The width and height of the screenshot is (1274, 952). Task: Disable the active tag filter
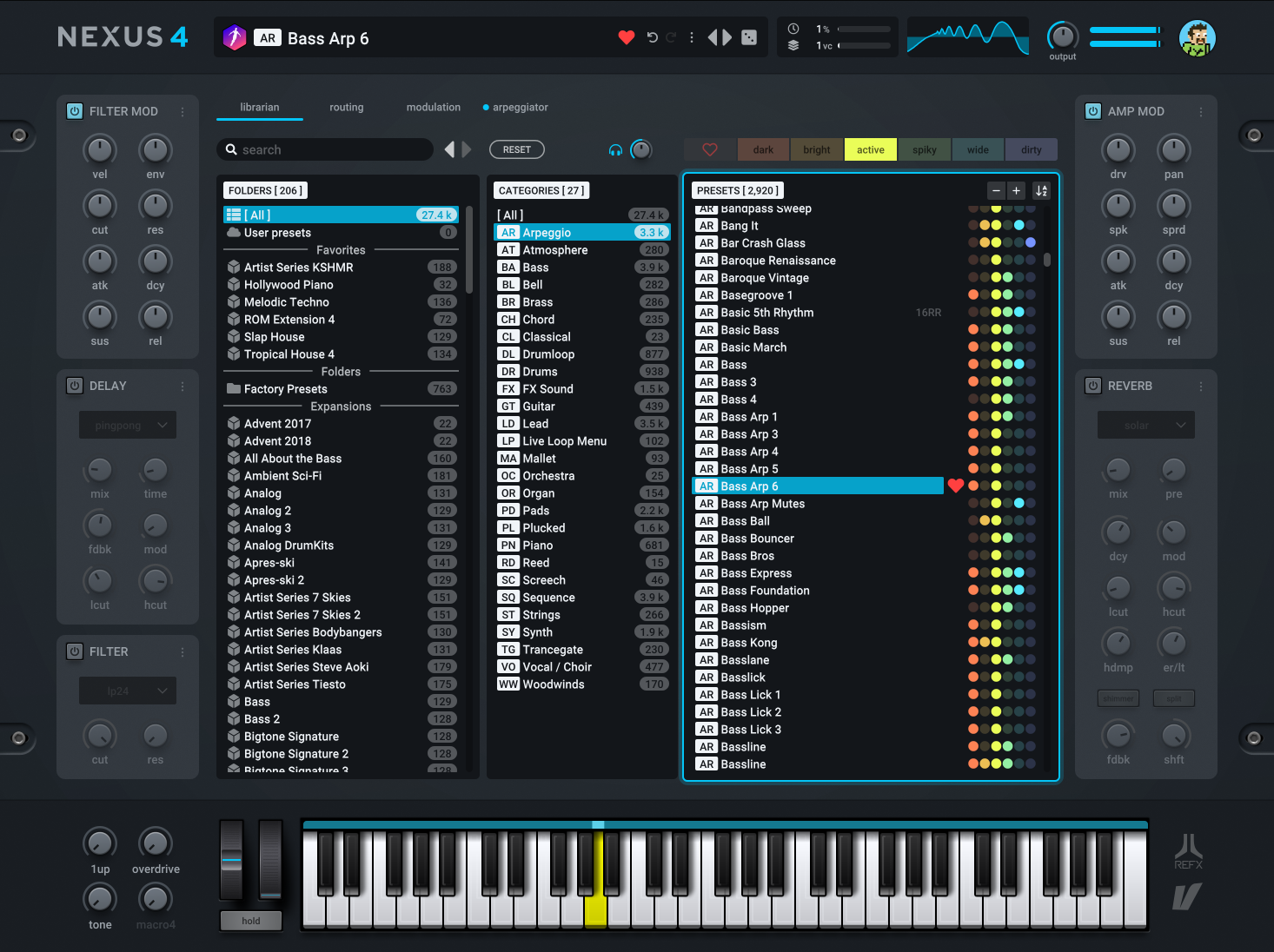click(x=870, y=149)
